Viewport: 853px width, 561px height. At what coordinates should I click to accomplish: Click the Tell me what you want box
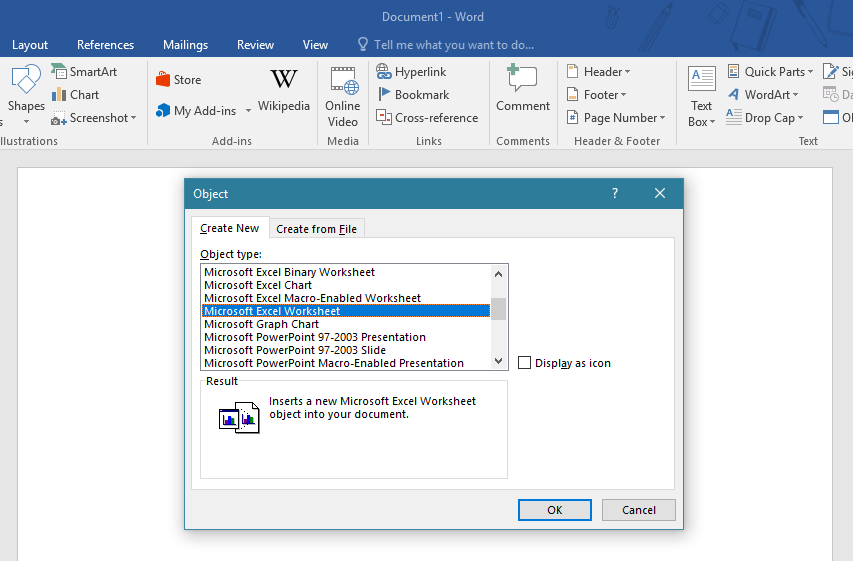[454, 45]
